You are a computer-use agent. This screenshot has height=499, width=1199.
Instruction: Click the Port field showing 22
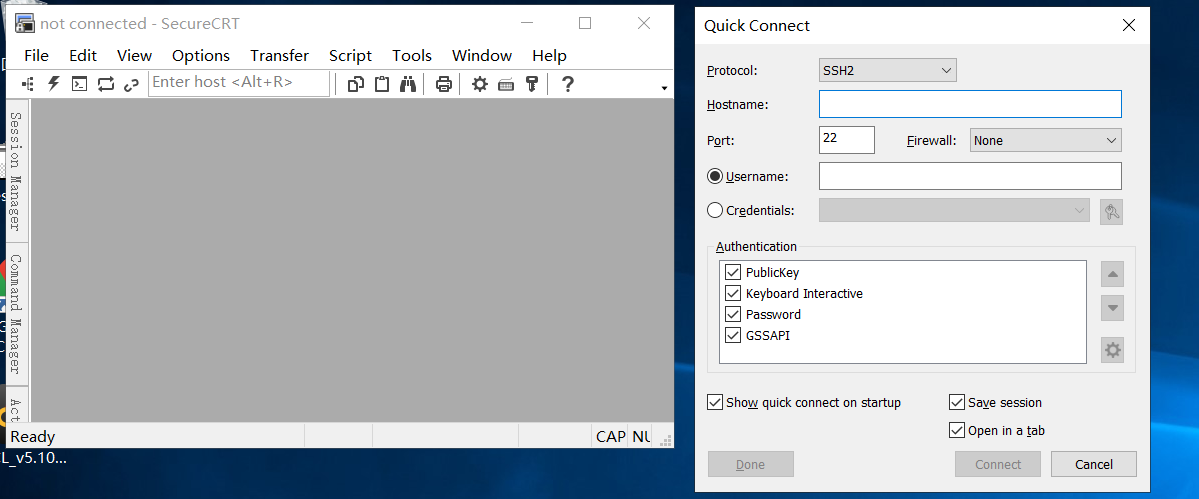(x=846, y=140)
